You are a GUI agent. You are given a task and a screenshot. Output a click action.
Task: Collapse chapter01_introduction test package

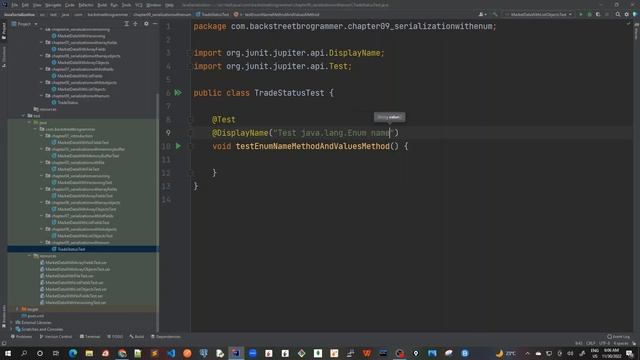click(42, 136)
